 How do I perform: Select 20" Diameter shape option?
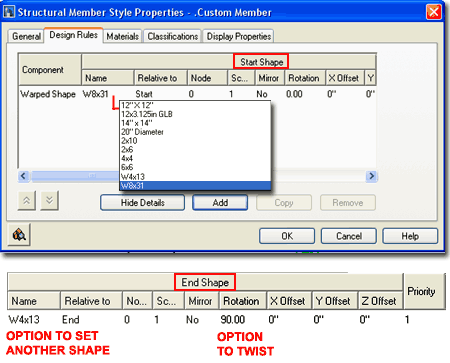pos(195,132)
